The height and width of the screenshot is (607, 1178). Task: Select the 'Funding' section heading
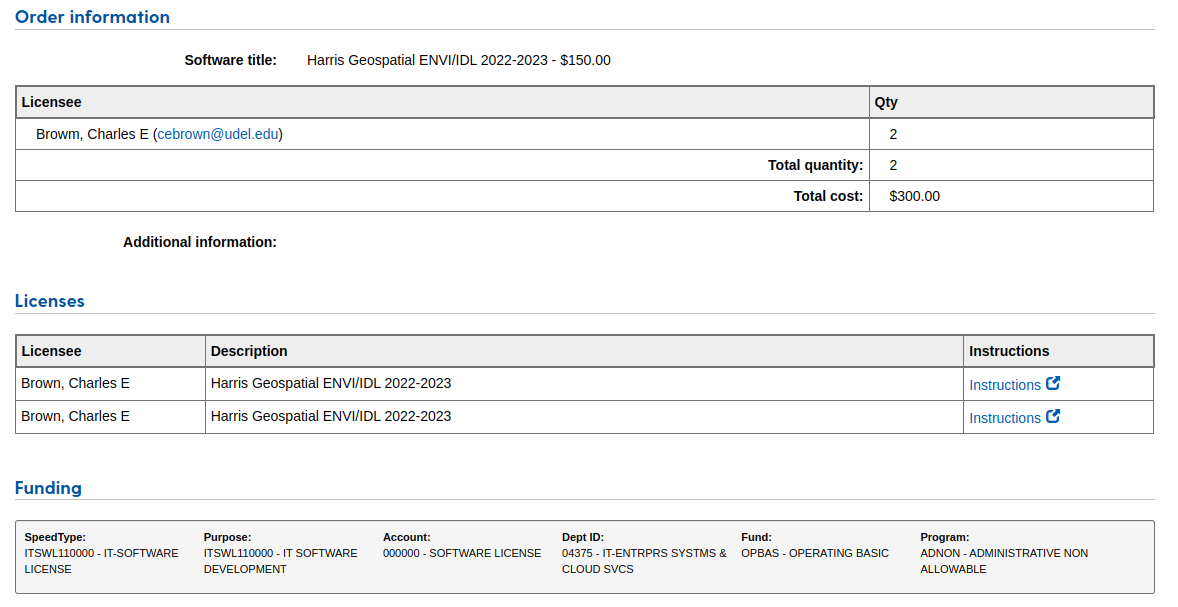coord(48,488)
